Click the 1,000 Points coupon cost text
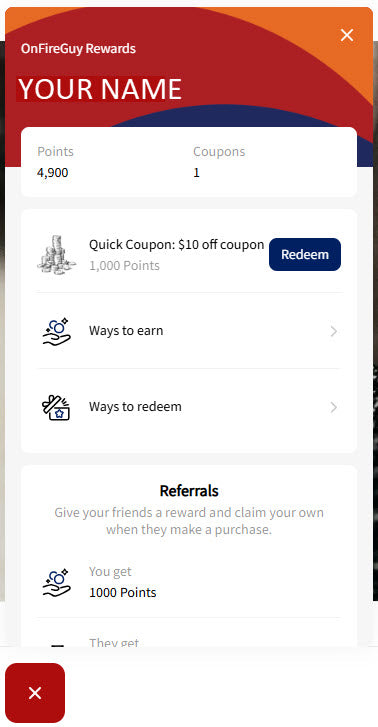The image size is (378, 727). (x=124, y=266)
